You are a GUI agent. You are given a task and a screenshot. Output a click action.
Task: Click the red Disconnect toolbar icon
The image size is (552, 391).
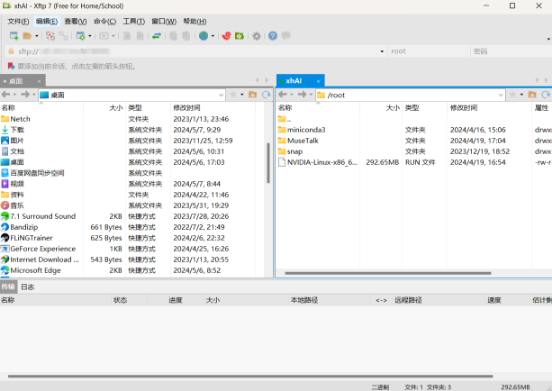point(50,36)
